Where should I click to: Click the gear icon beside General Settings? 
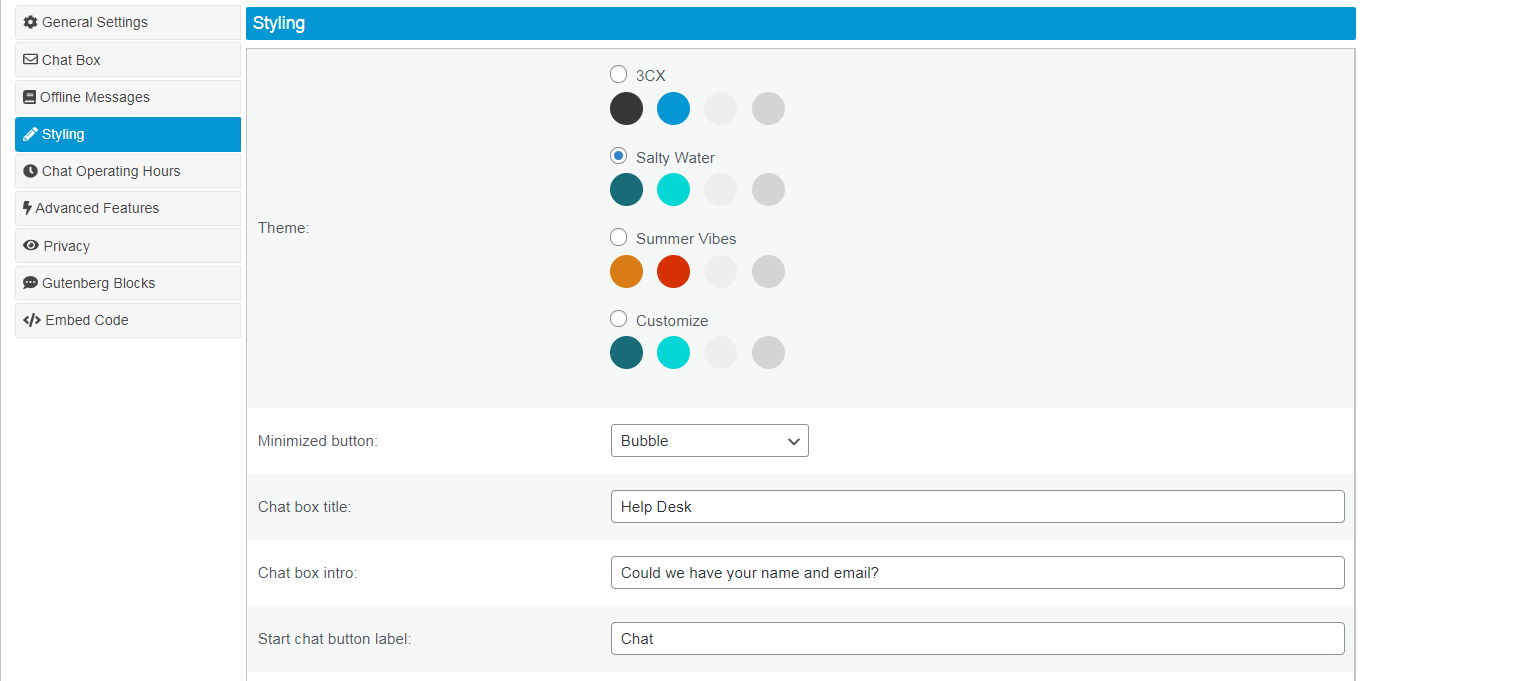click(30, 22)
